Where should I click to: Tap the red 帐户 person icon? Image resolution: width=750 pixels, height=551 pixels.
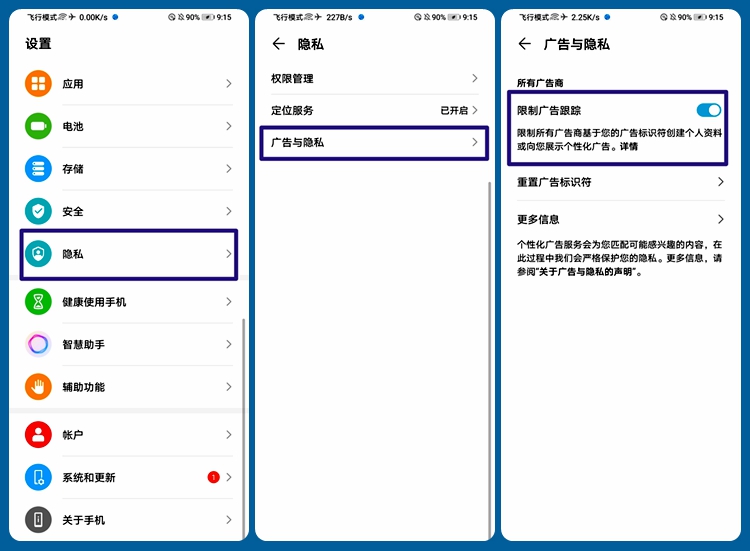click(38, 435)
